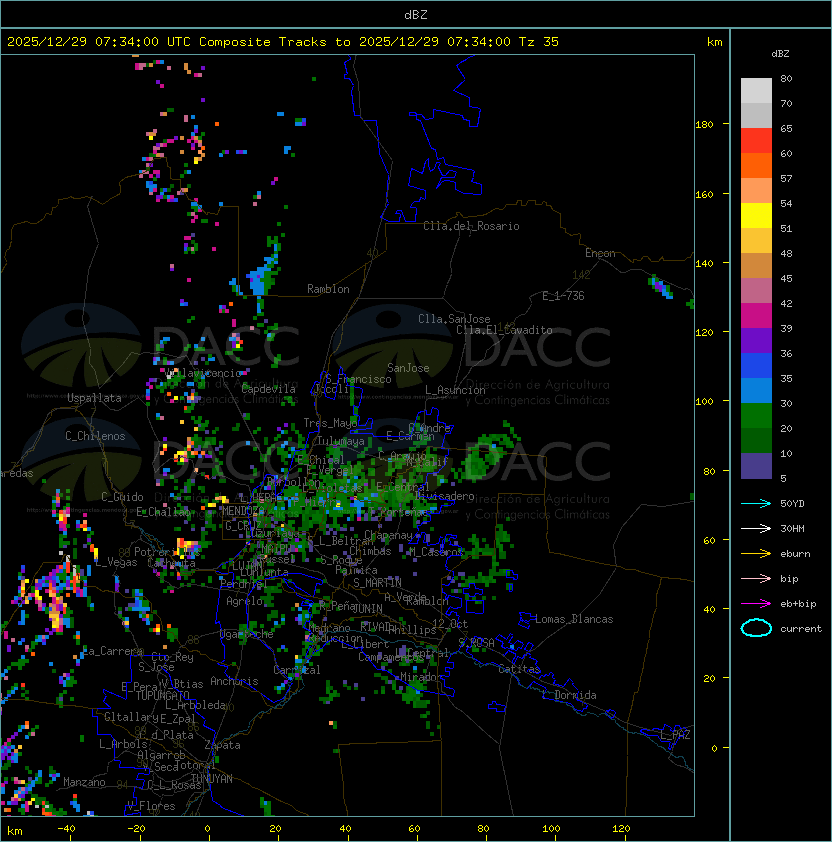
Task: Select the dark orange swatch below 60 dBZ
Action: click(x=756, y=165)
